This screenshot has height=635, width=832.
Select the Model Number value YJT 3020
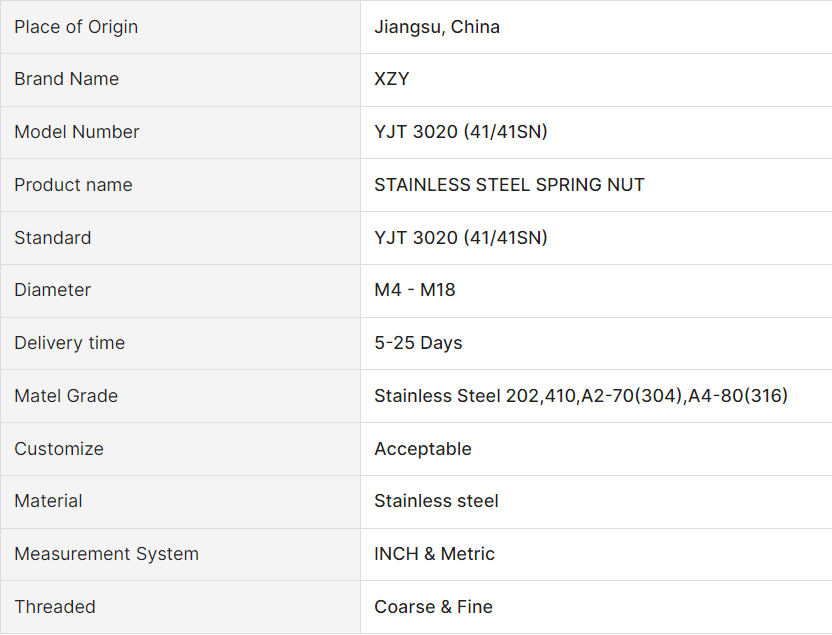[x=461, y=132]
